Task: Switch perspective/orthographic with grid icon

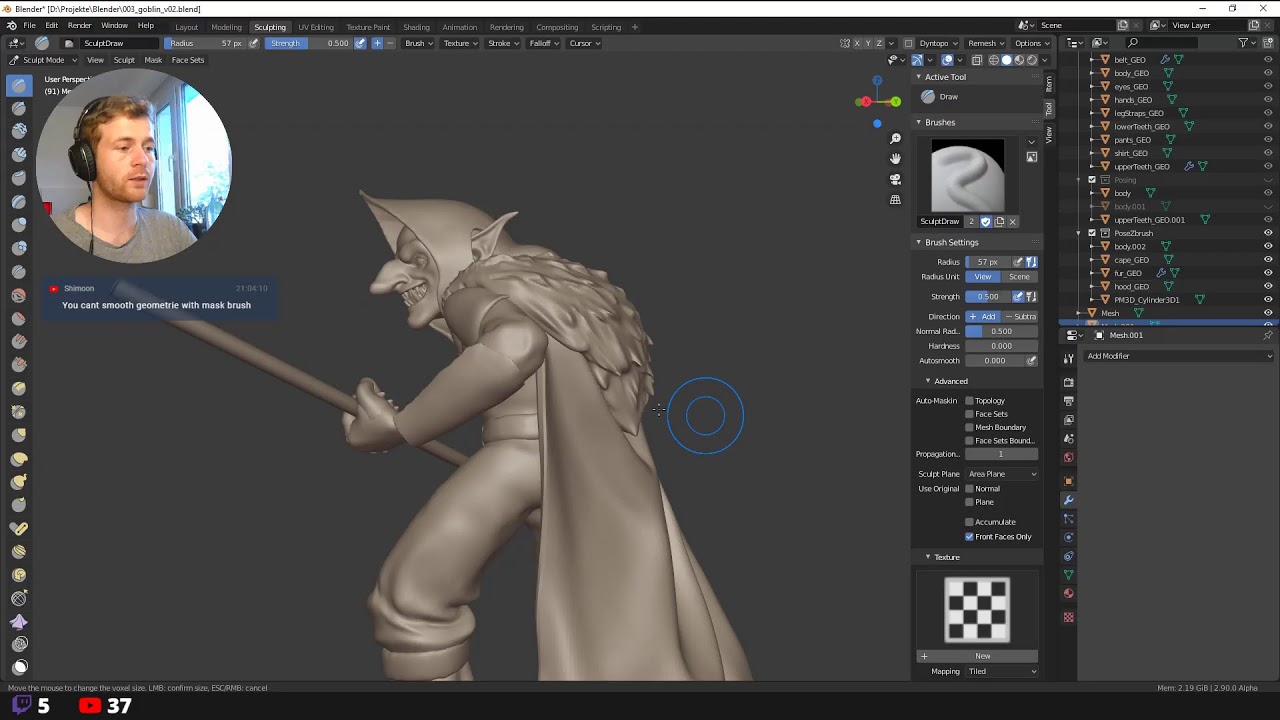Action: point(895,200)
